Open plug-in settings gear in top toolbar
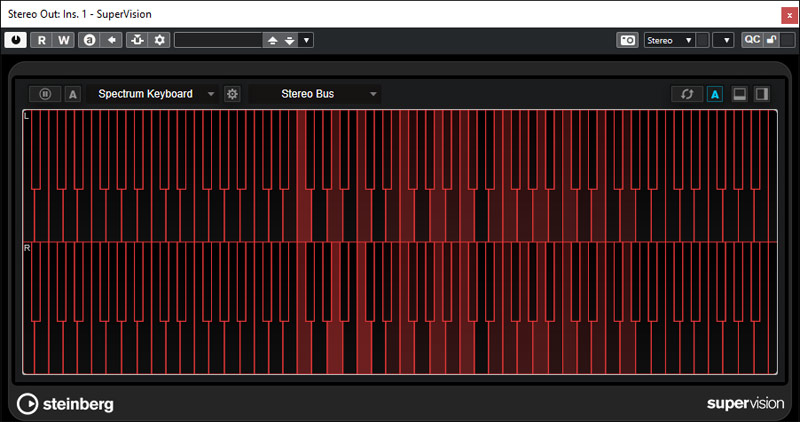The width and height of the screenshot is (800, 422). [x=160, y=40]
